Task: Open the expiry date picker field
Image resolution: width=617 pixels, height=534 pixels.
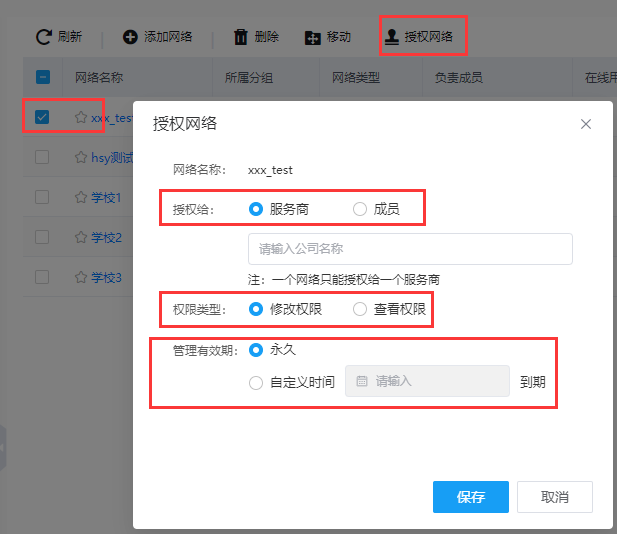Action: [428, 381]
